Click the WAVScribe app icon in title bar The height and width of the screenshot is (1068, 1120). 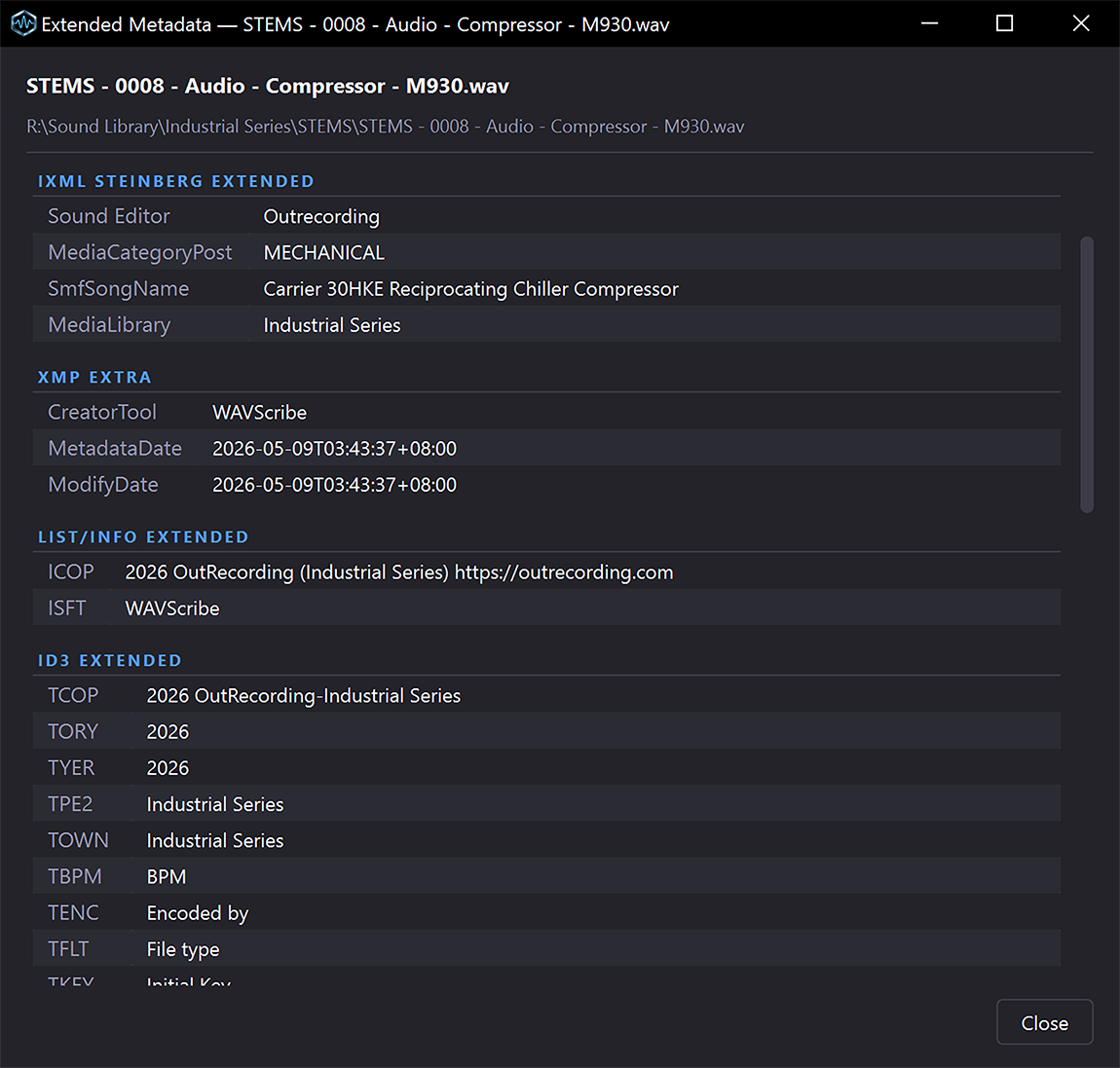tap(22, 23)
